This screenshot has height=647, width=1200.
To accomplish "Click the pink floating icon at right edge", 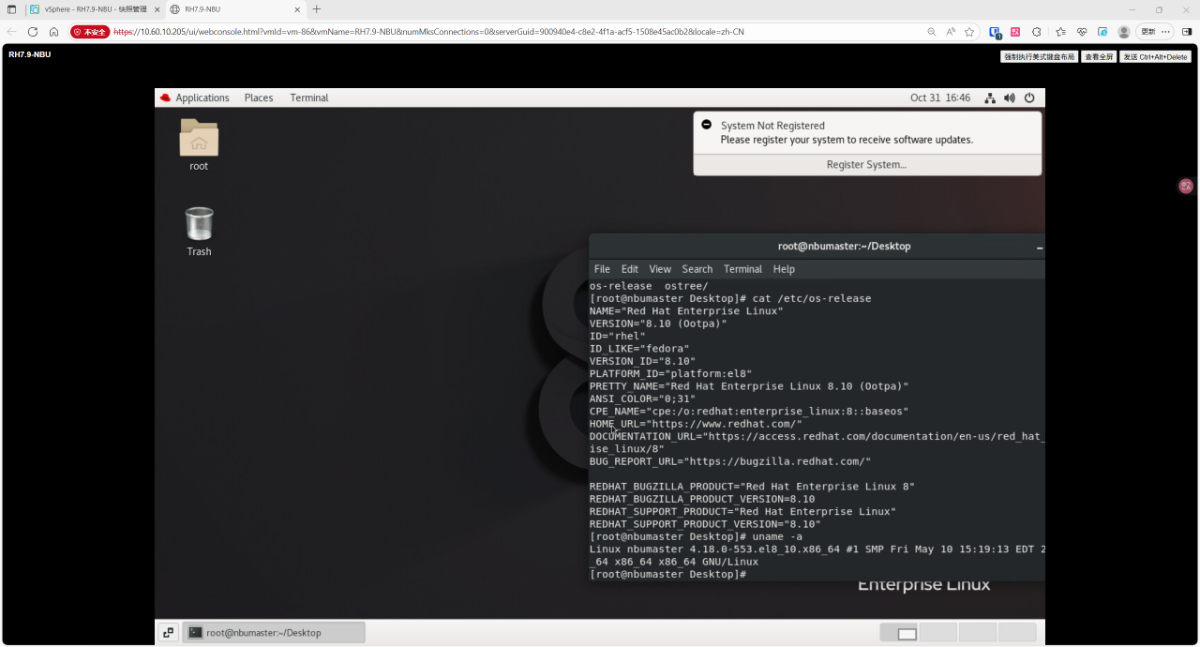I will click(1186, 186).
